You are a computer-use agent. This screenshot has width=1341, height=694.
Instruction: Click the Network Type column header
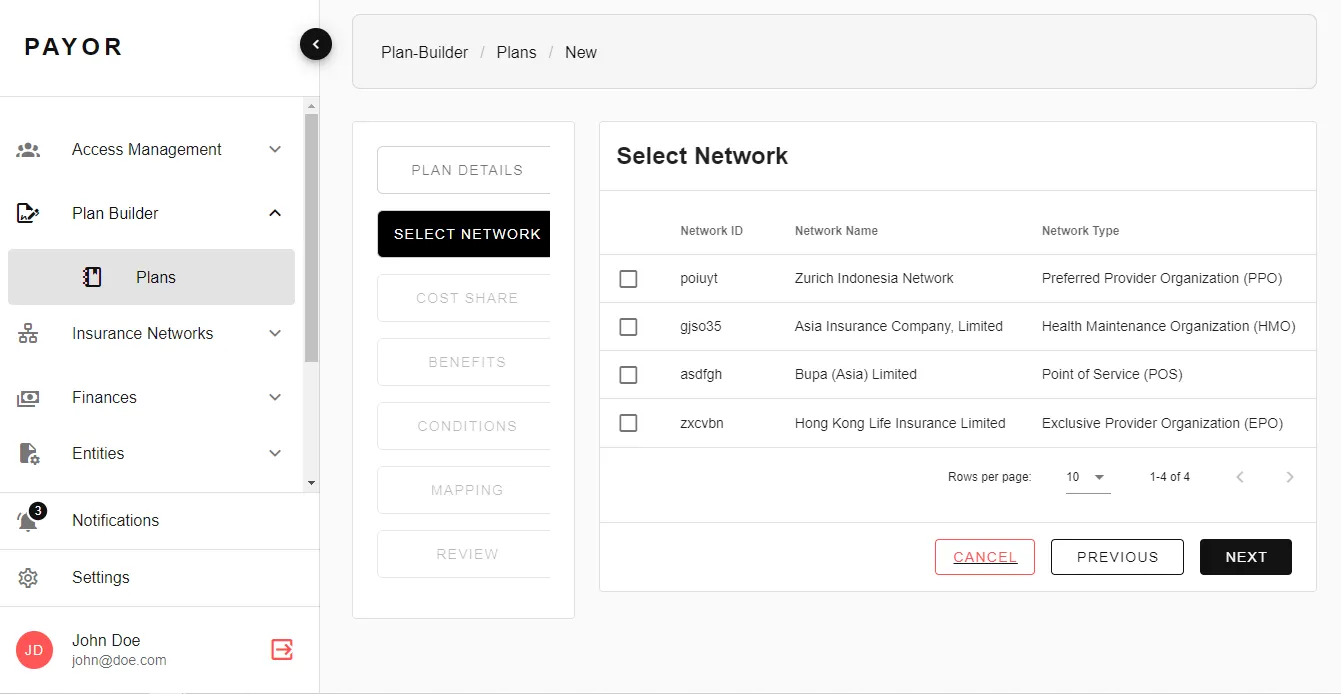click(1080, 231)
